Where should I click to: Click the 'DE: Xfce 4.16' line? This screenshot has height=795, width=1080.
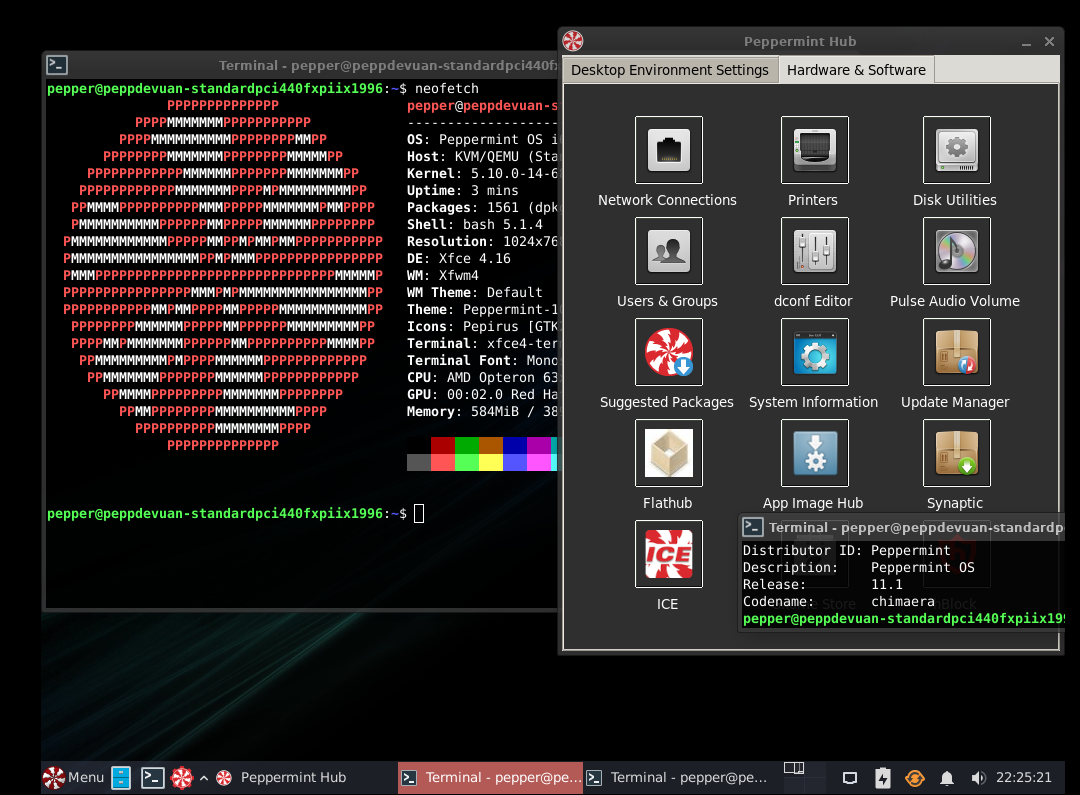click(459, 258)
